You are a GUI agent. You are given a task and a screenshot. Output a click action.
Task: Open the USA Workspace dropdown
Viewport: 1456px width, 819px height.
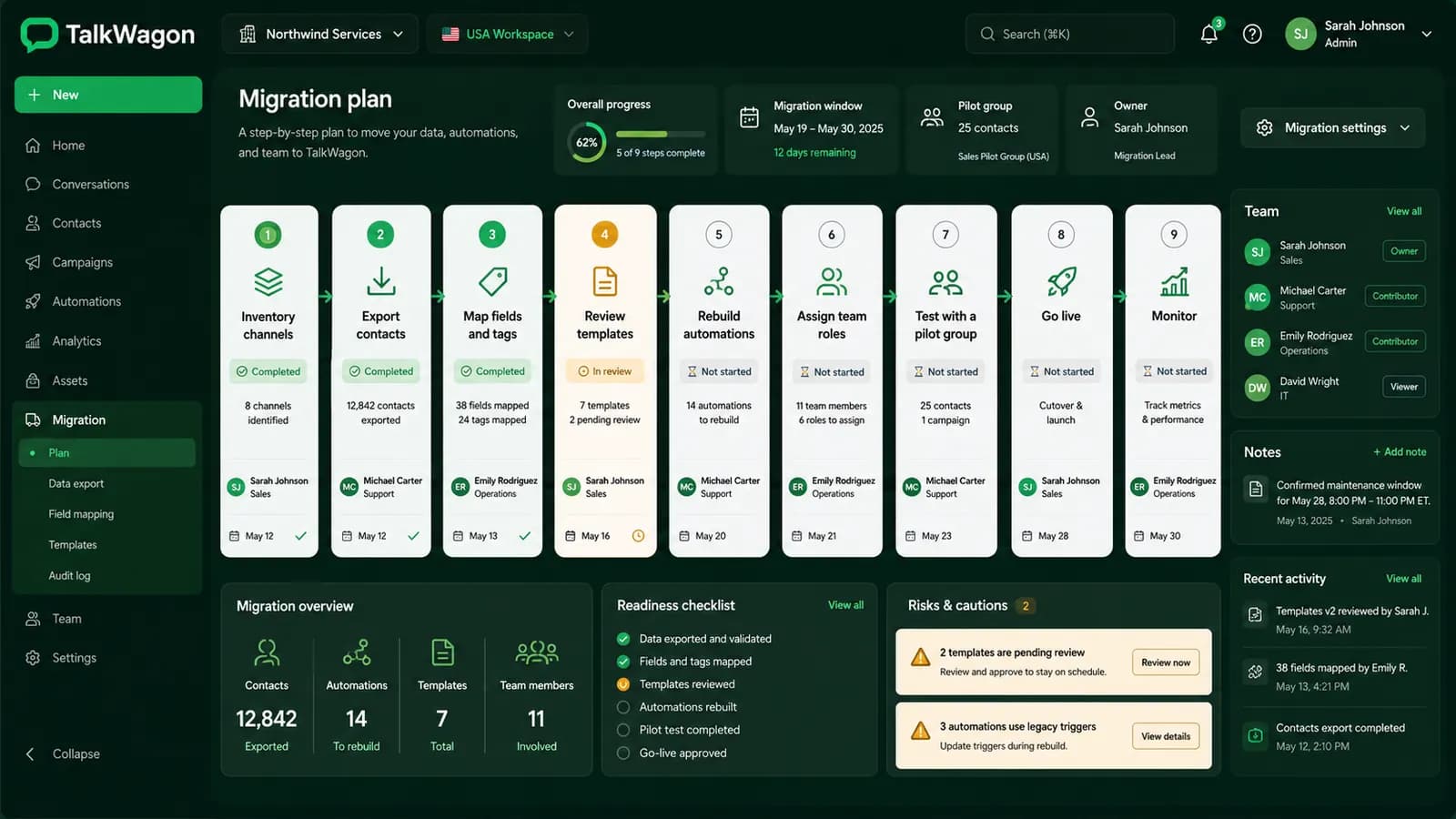(x=507, y=34)
